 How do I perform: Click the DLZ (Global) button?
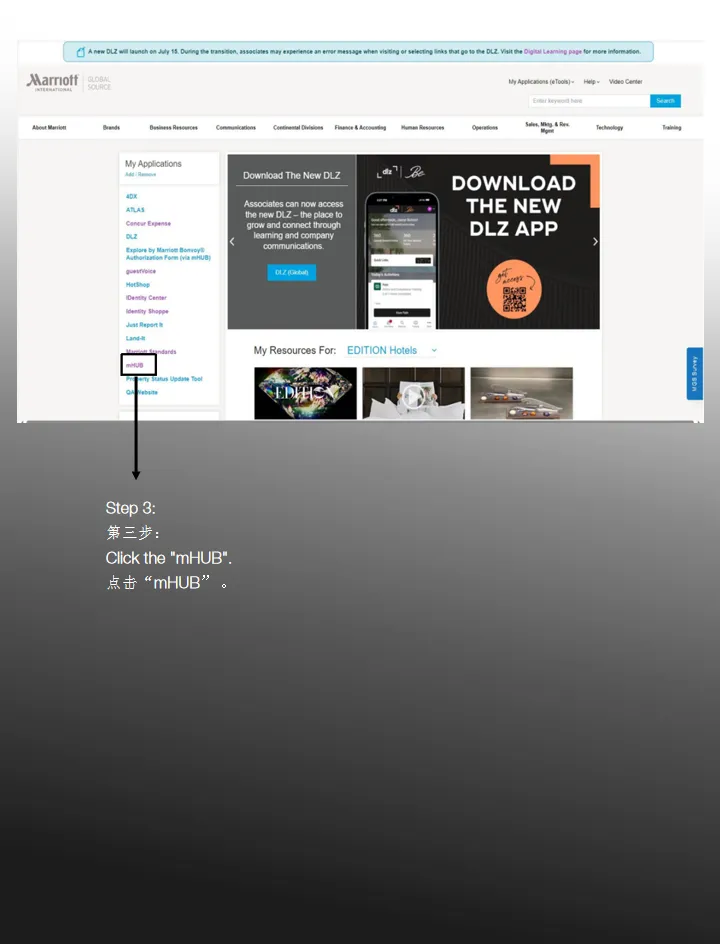[x=291, y=273]
